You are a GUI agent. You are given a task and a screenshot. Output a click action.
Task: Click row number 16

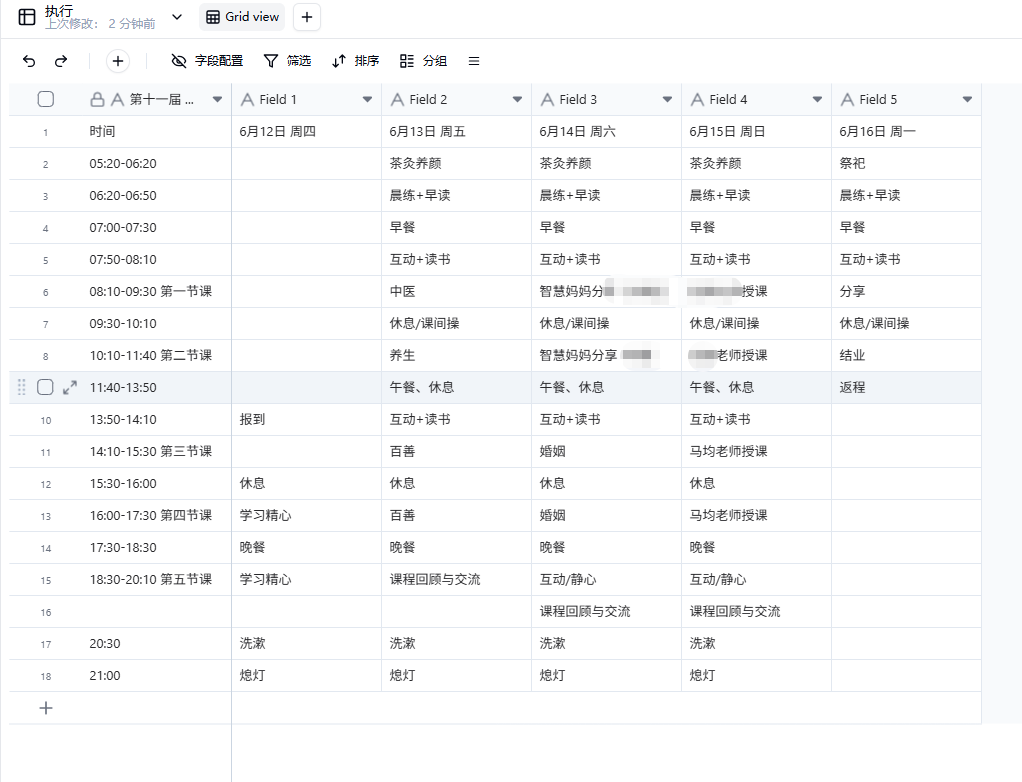46,613
